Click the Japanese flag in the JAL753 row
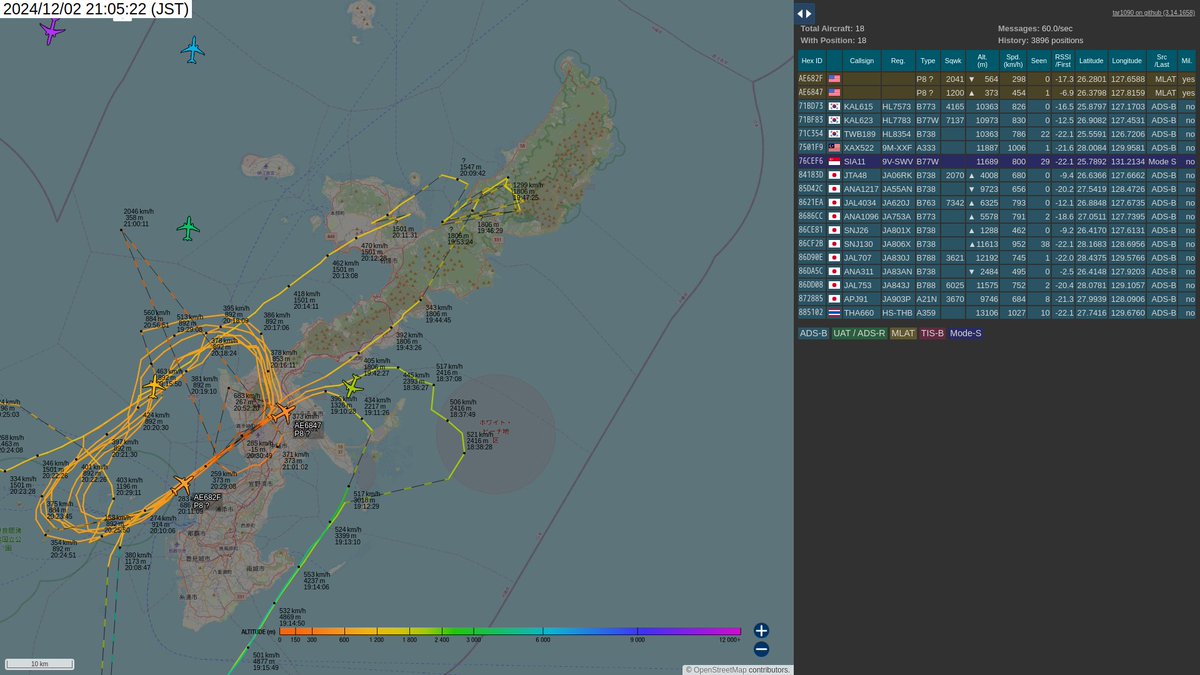1200x675 pixels. [834, 284]
